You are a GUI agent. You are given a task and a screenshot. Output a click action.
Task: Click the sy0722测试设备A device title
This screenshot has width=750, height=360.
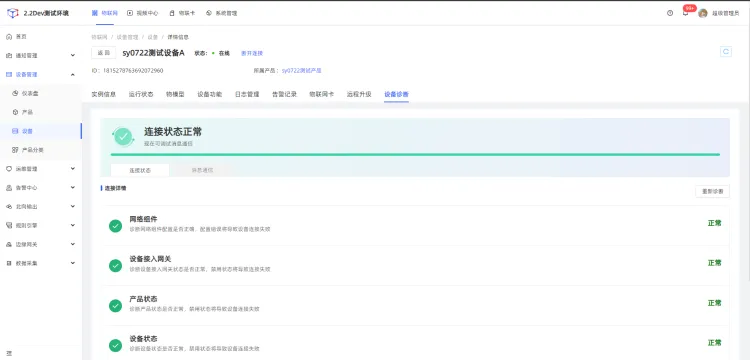click(154, 53)
